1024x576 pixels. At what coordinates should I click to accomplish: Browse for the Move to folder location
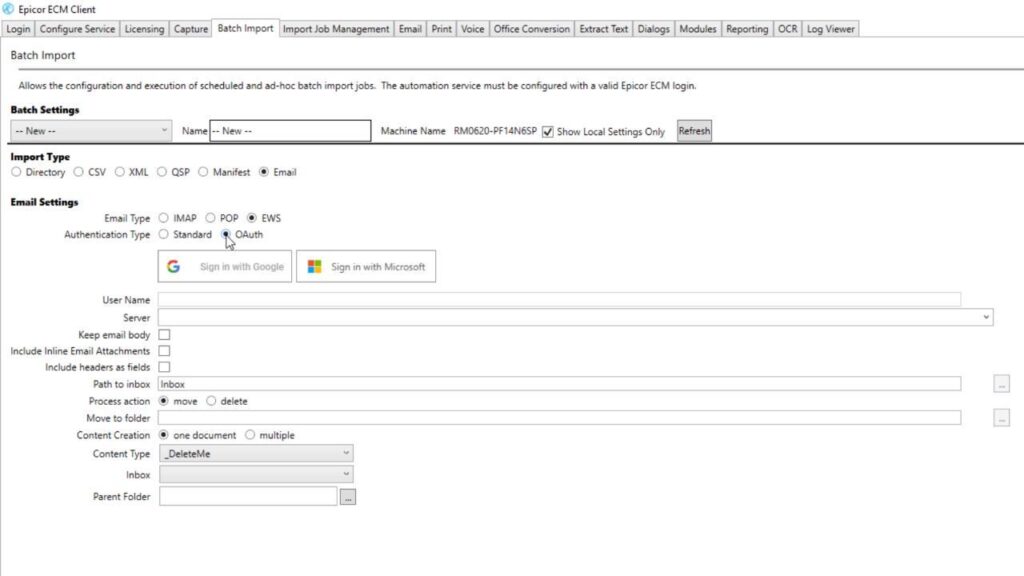point(1001,419)
